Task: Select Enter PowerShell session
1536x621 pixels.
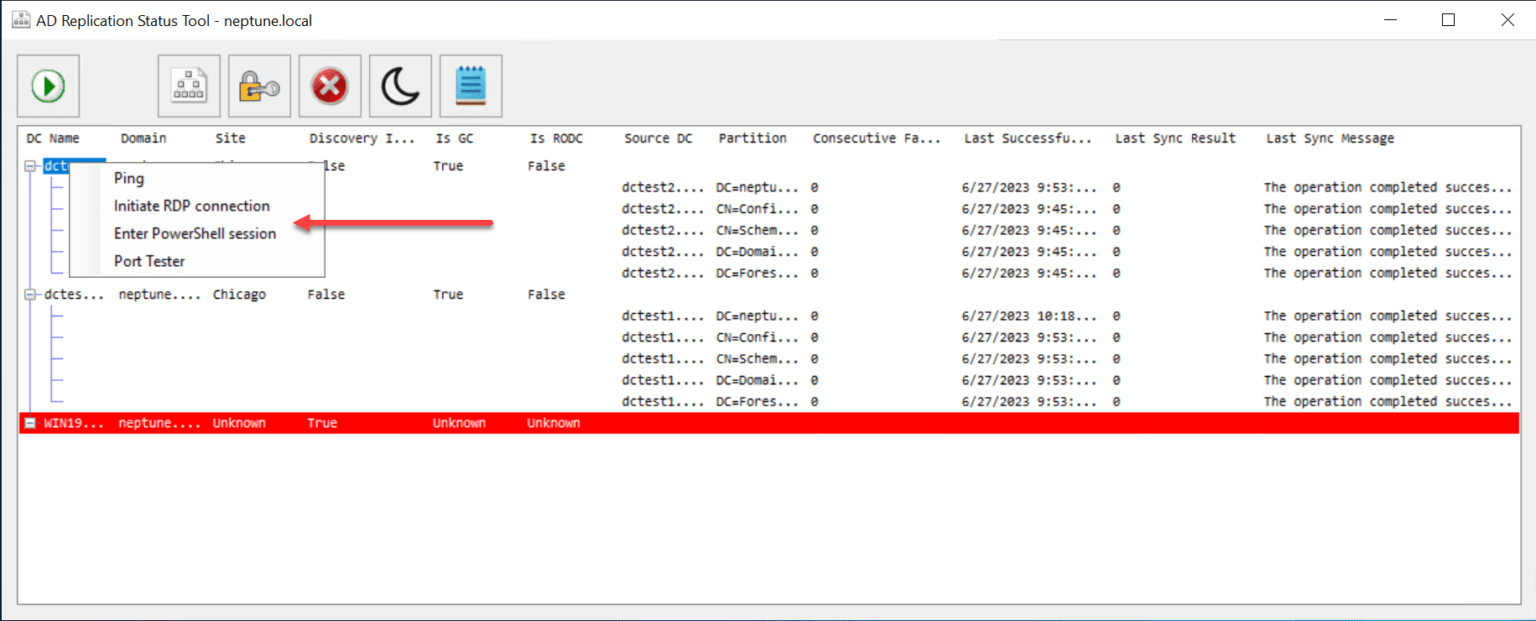Action: tap(193, 234)
